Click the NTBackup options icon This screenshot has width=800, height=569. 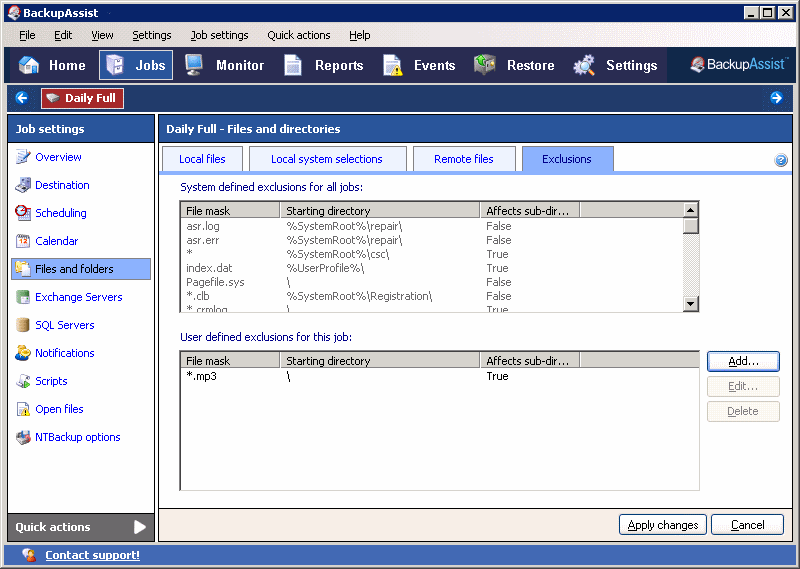23,437
